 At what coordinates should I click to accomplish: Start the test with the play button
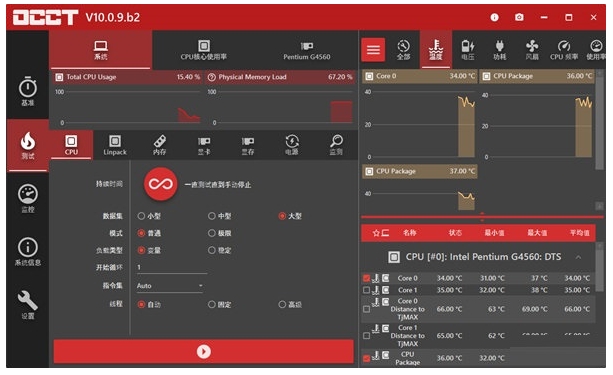(204, 352)
